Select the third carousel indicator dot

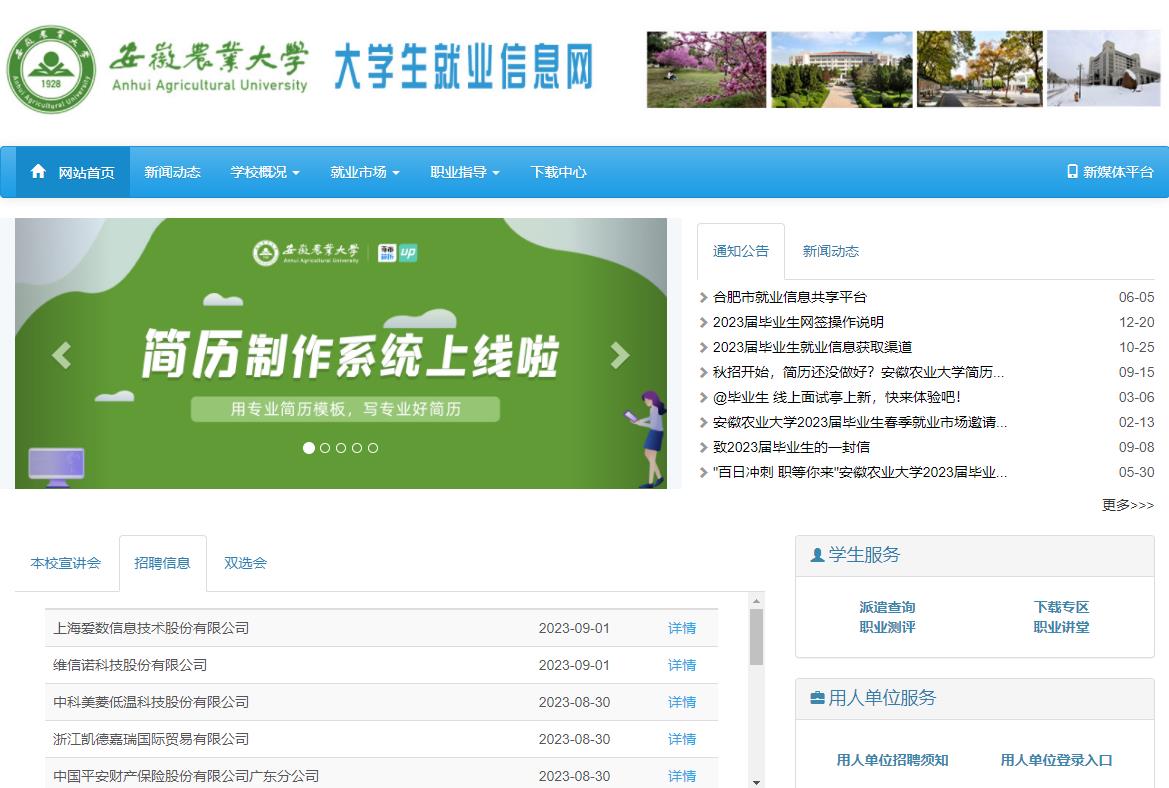coord(341,448)
